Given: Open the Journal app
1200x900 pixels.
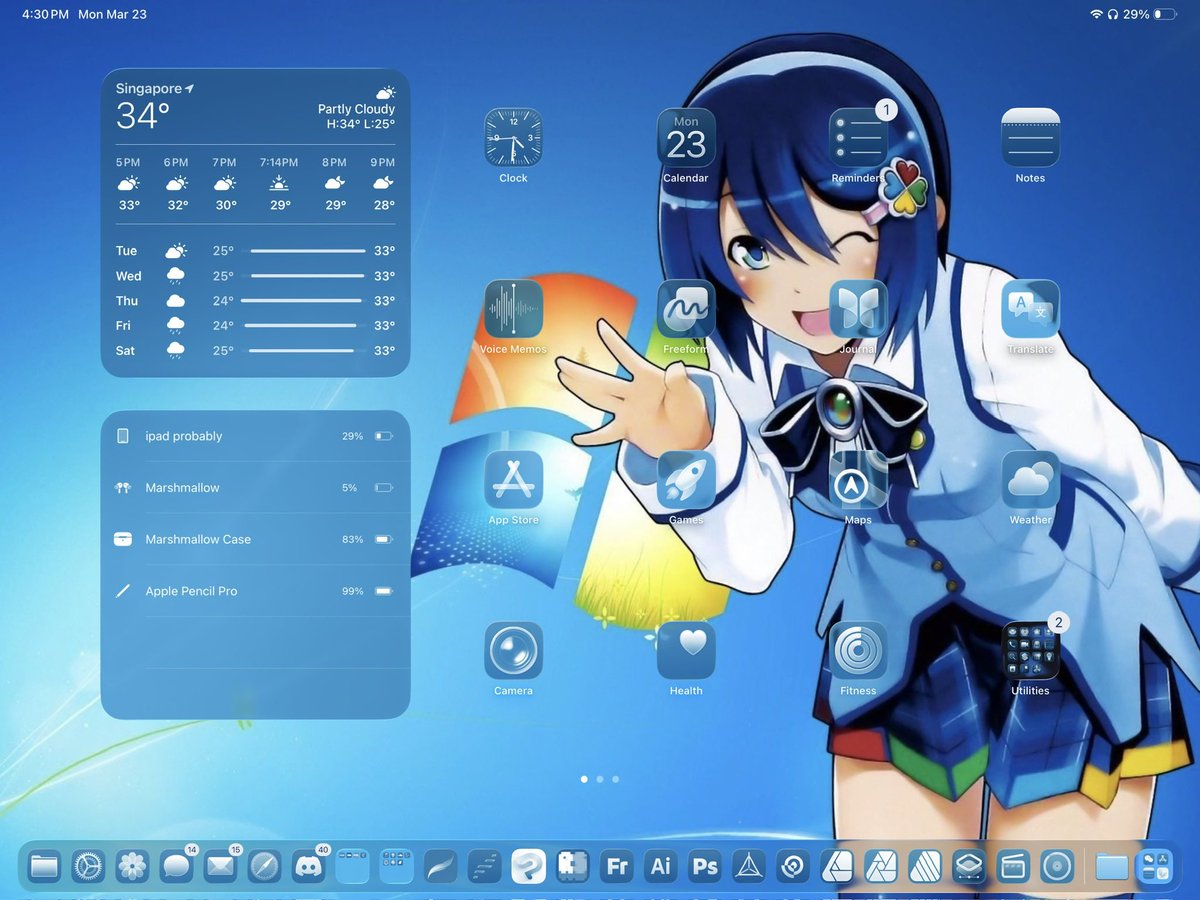Looking at the screenshot, I should tap(858, 309).
